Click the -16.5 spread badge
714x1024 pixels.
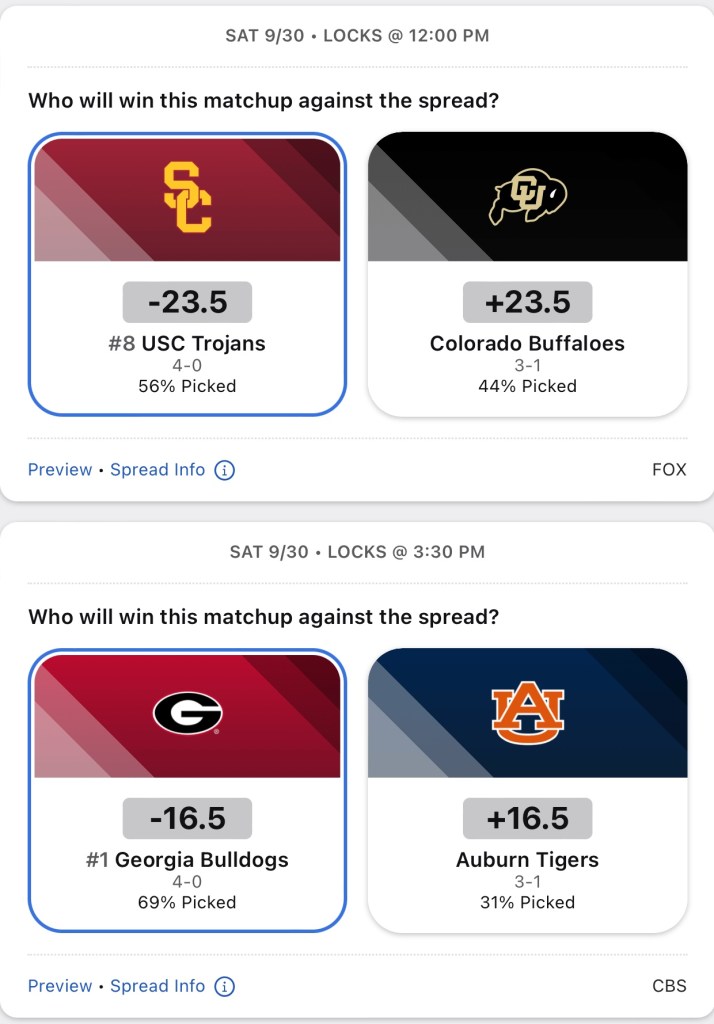pyautogui.click(x=188, y=818)
